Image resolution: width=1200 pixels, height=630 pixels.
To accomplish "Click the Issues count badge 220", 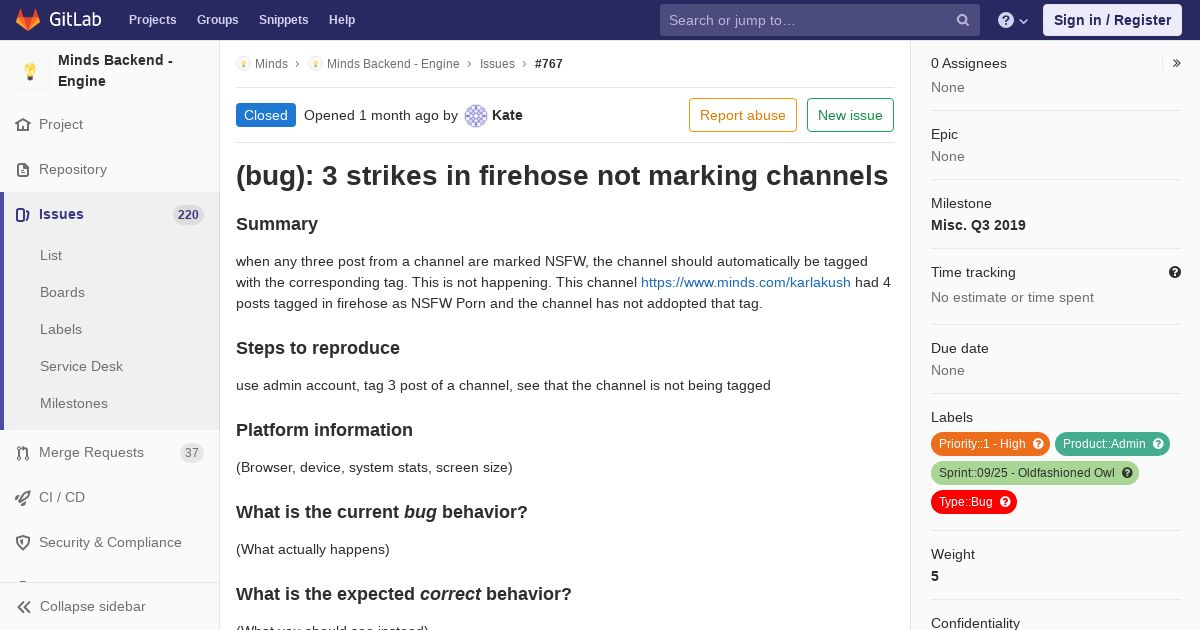I will point(188,215).
